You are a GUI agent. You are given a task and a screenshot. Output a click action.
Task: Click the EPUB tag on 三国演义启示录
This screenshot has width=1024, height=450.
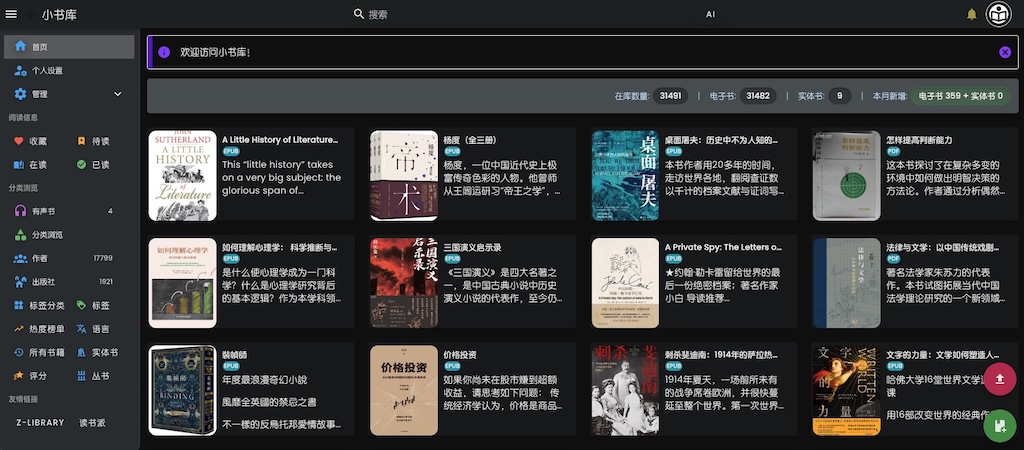pos(453,259)
